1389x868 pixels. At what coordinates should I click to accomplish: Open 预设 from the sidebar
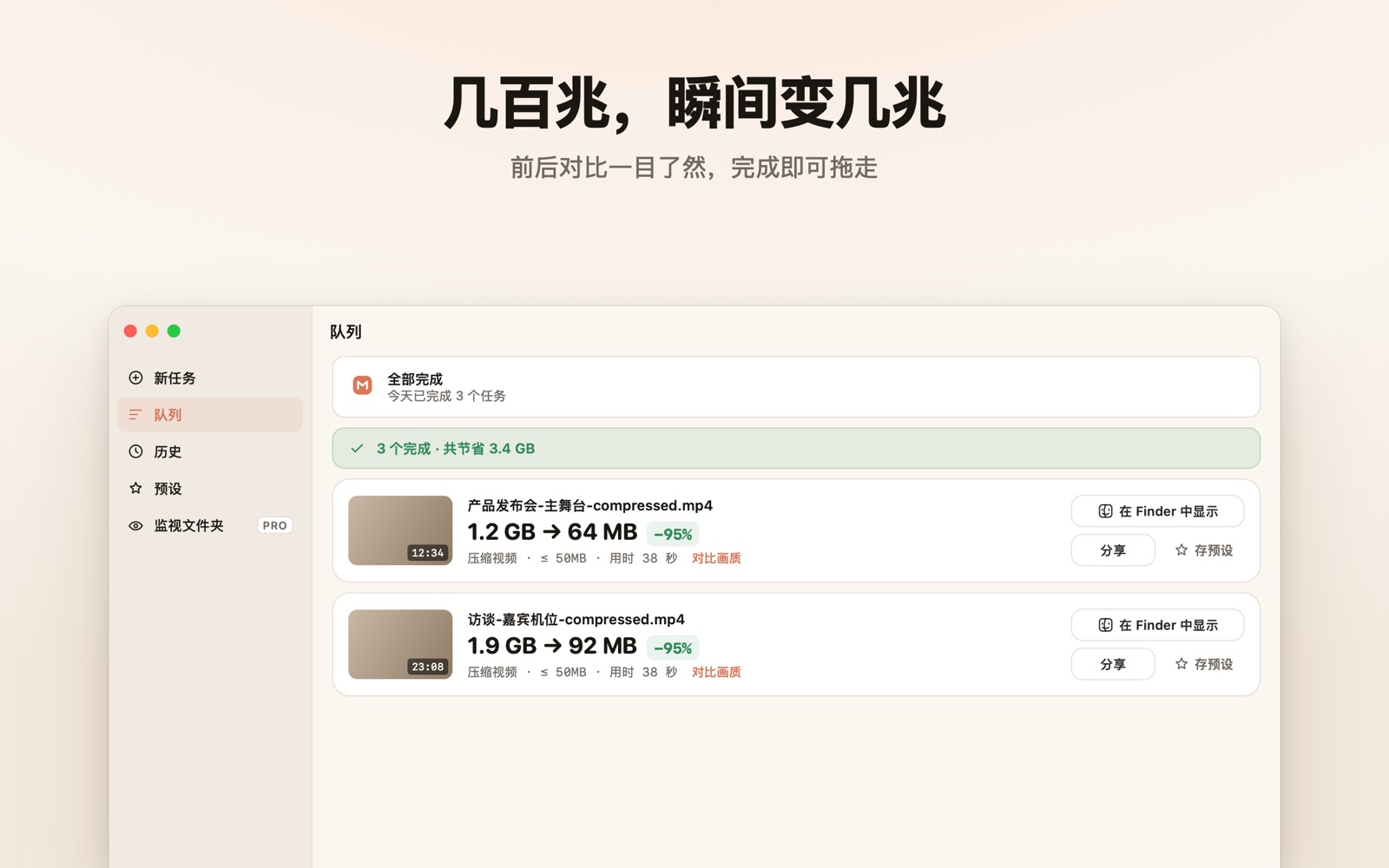(210, 488)
